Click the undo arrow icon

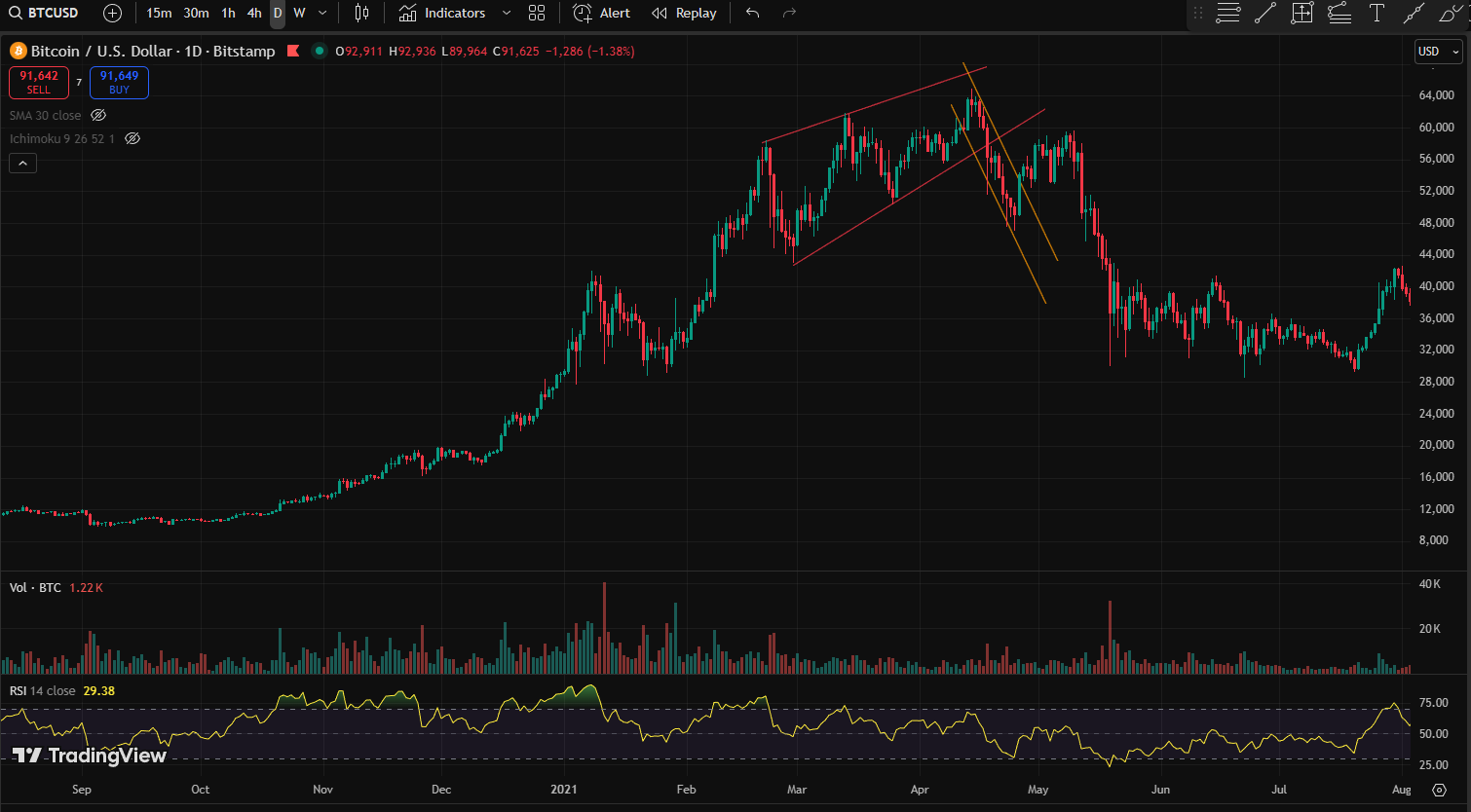point(752,13)
